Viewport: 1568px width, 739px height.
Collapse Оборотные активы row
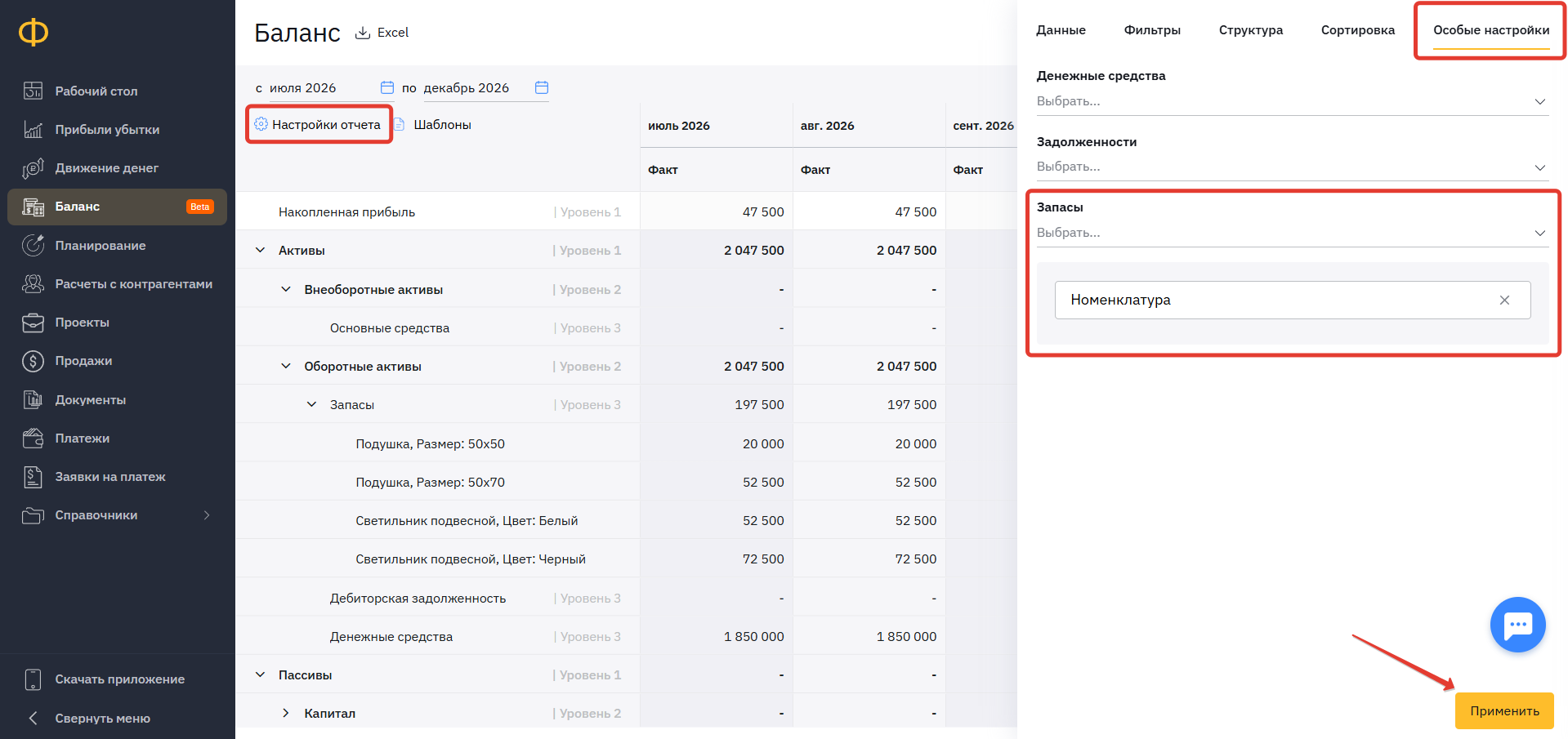[286, 366]
